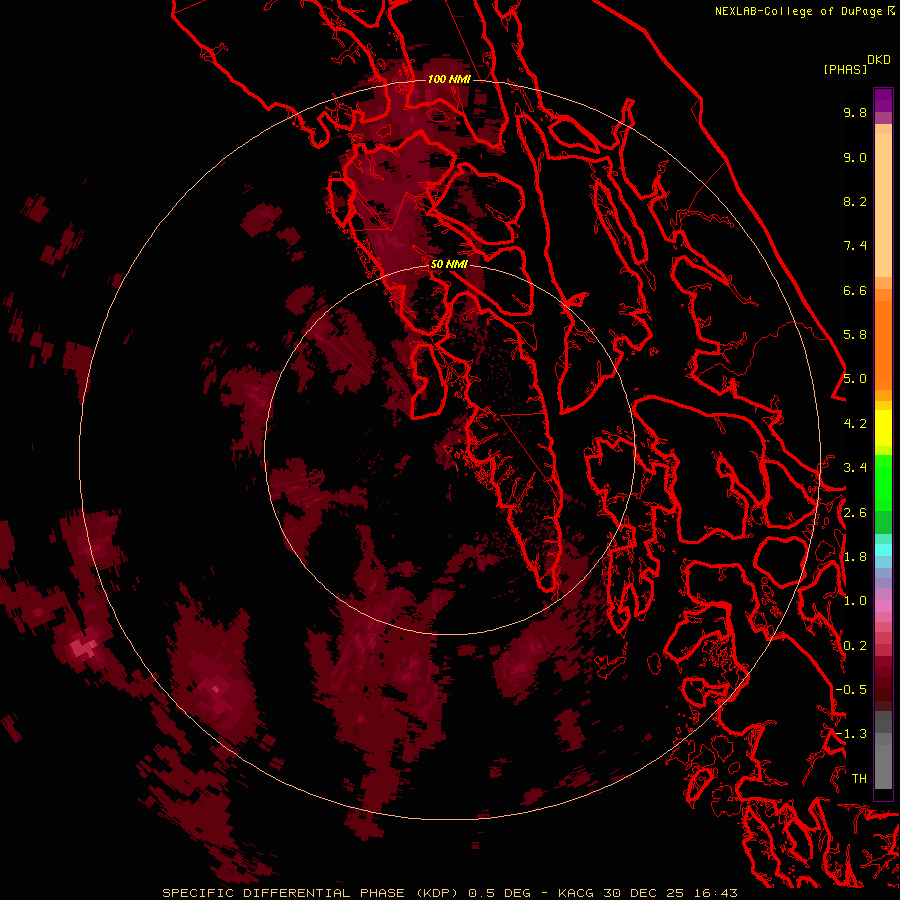Click the 9.0 scale value
The image size is (900, 900).
click(855, 158)
